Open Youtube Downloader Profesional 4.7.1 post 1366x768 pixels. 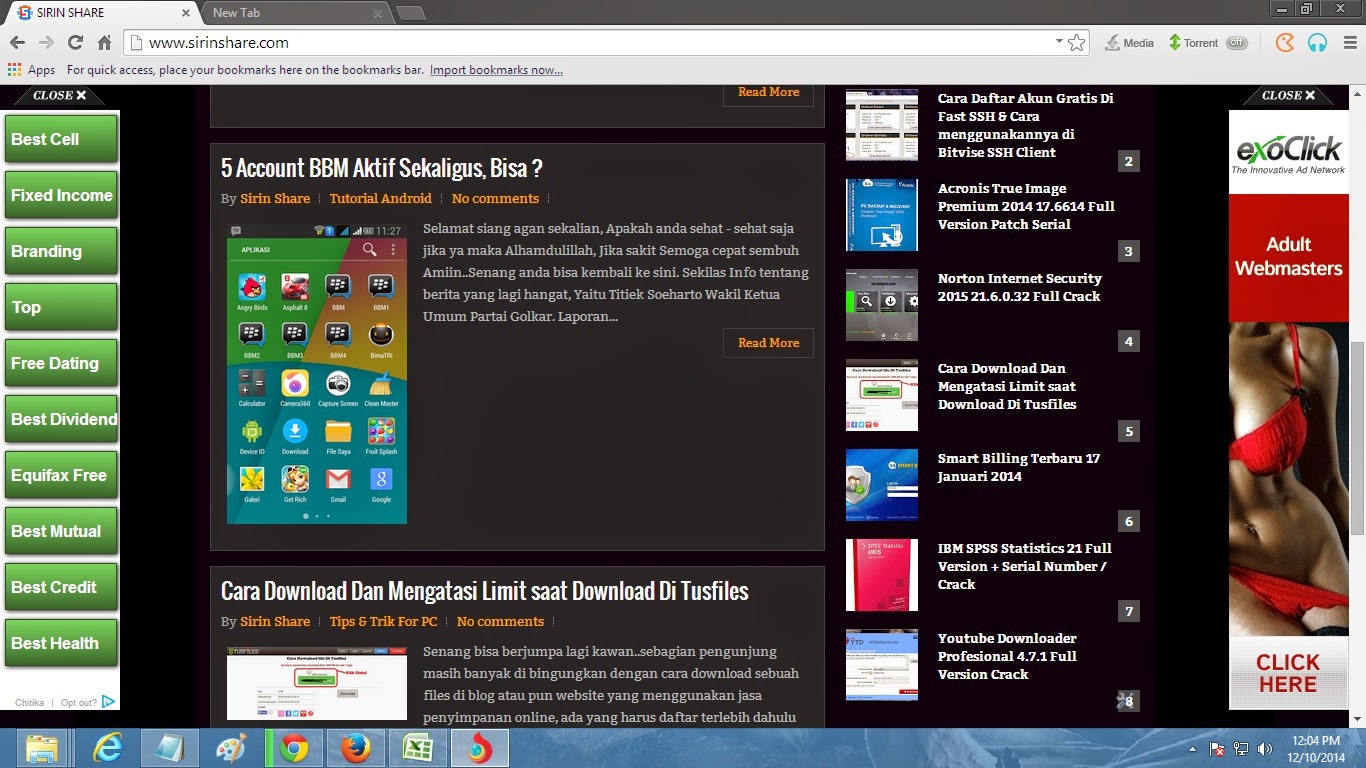(1007, 656)
